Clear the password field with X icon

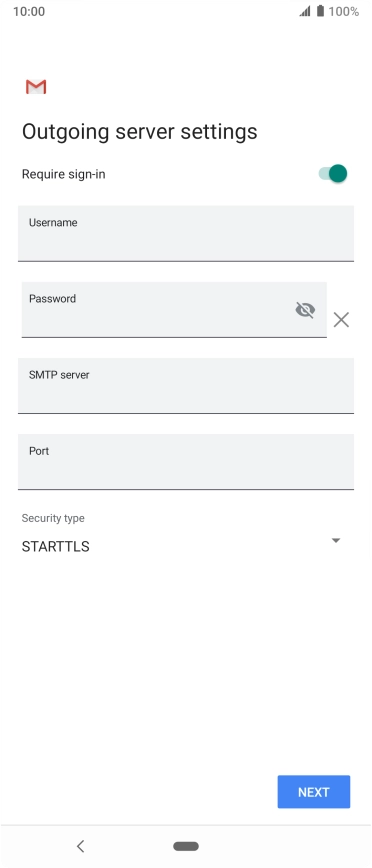click(x=341, y=319)
